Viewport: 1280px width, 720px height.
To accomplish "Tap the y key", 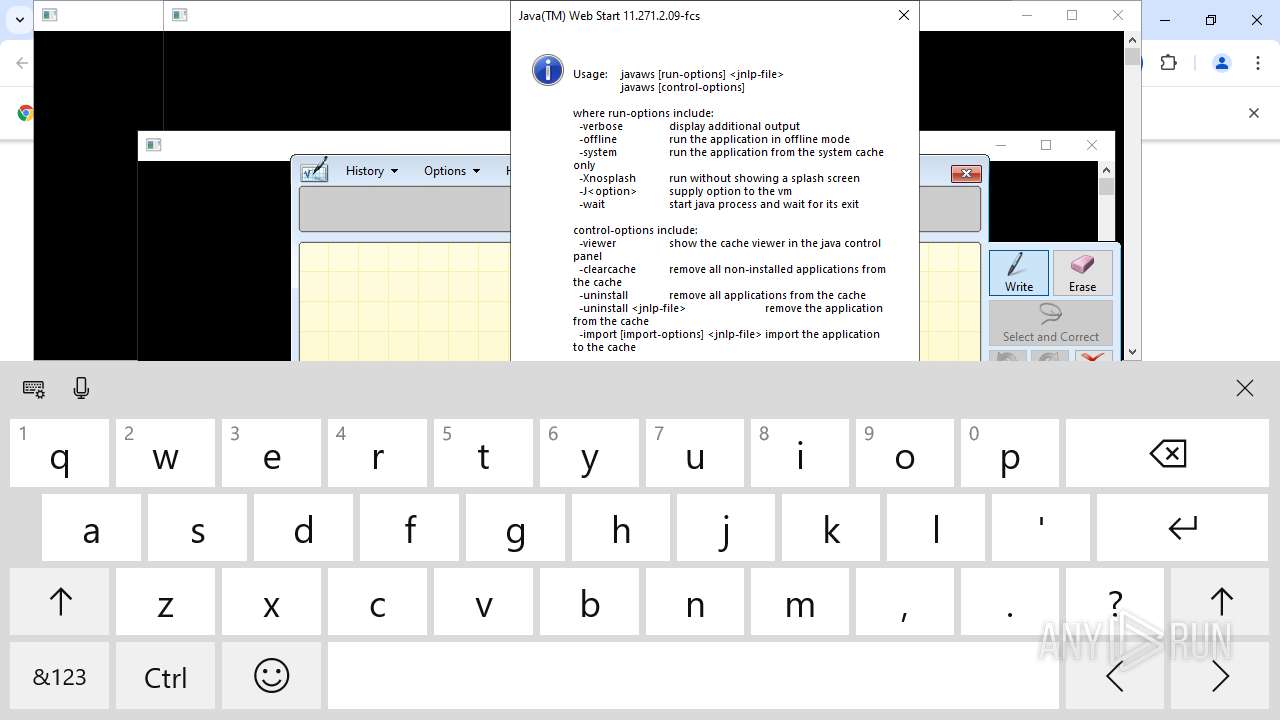I will click(x=589, y=453).
